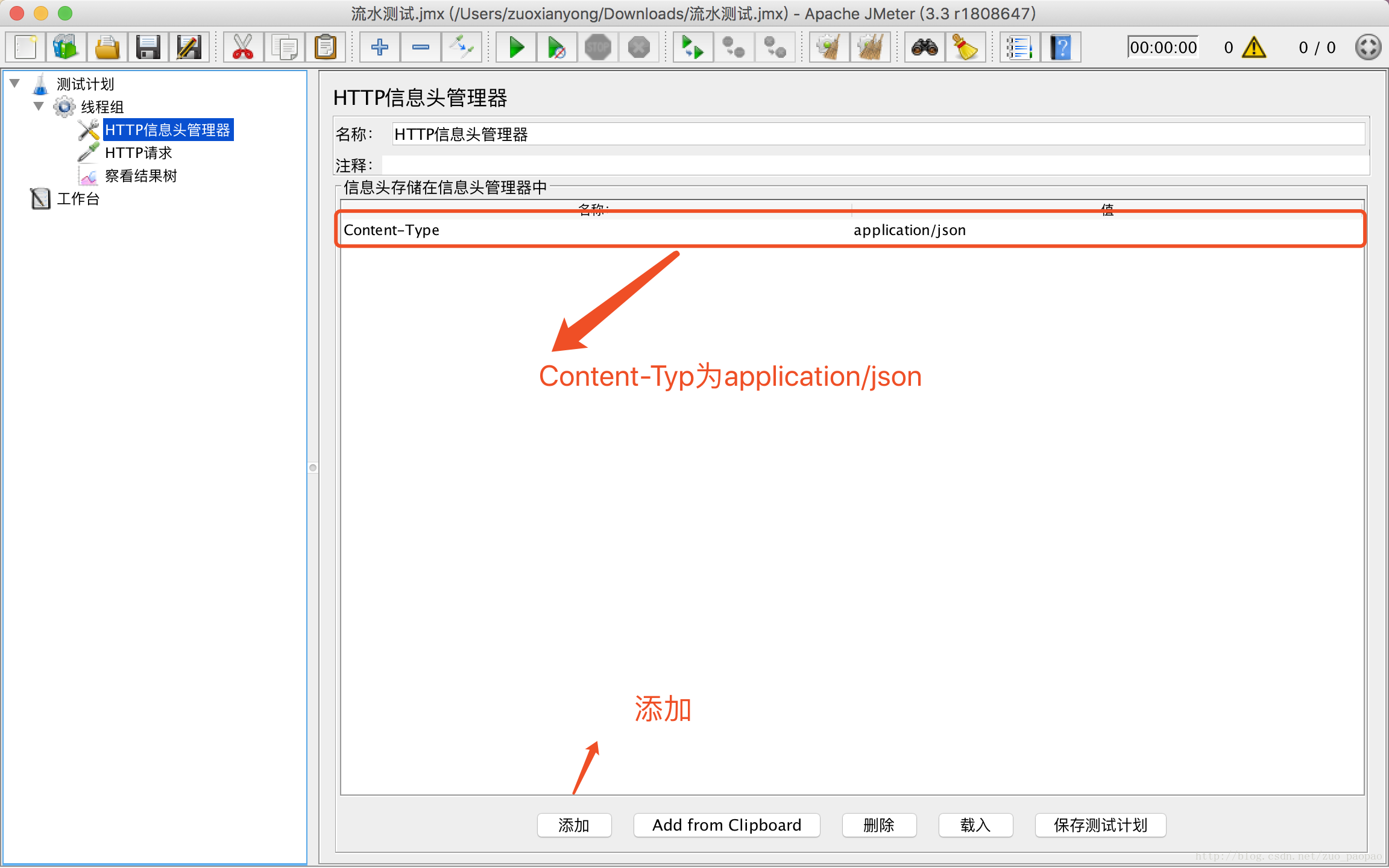
Task: Select 测试计划 in the tree
Action: (85, 84)
